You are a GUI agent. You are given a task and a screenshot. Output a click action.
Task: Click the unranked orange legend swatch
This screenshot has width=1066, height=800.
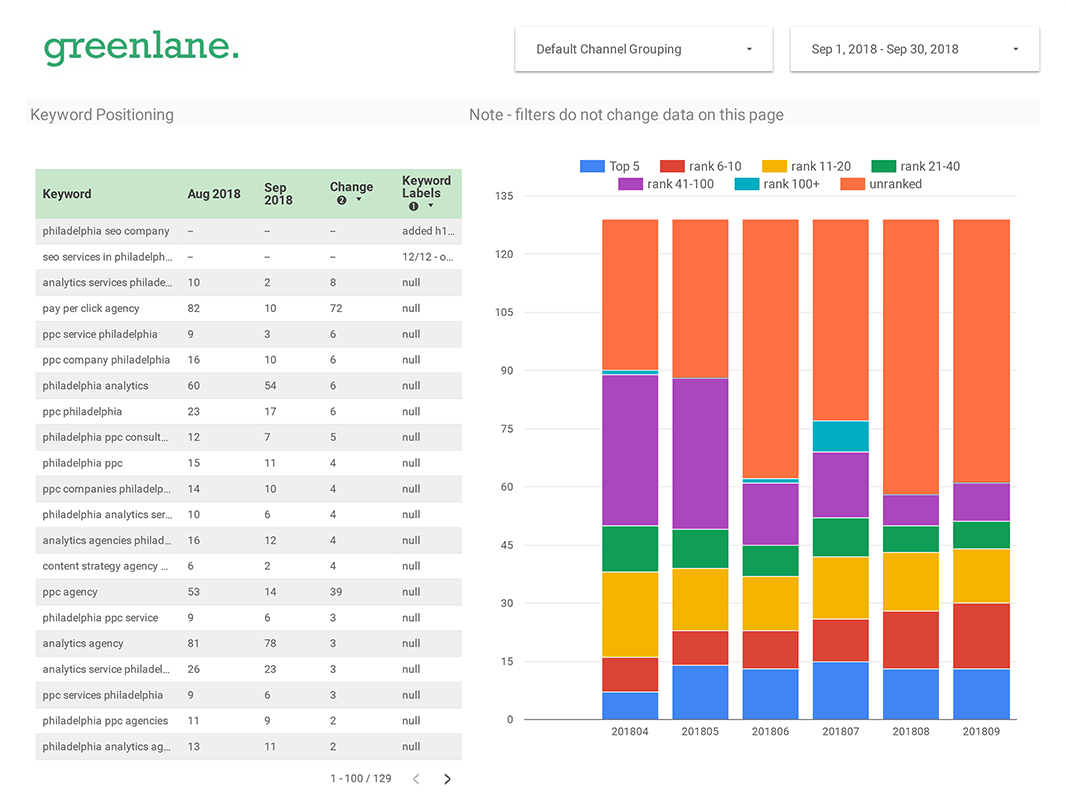852,184
